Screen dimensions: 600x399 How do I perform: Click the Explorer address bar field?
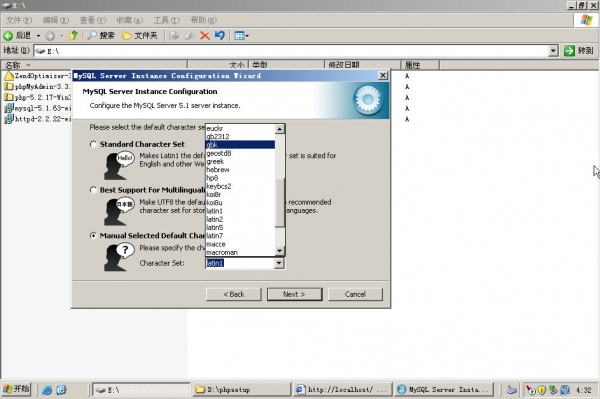(x=291, y=51)
